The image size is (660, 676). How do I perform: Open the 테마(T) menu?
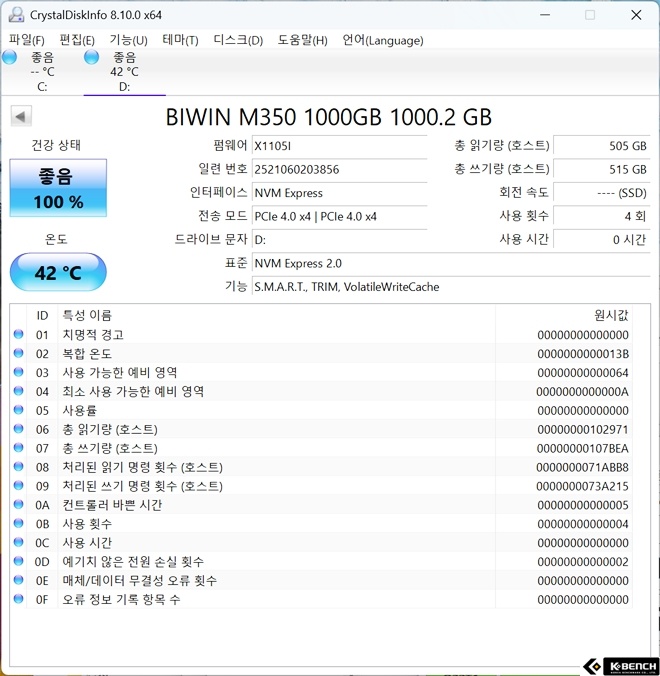pos(180,40)
